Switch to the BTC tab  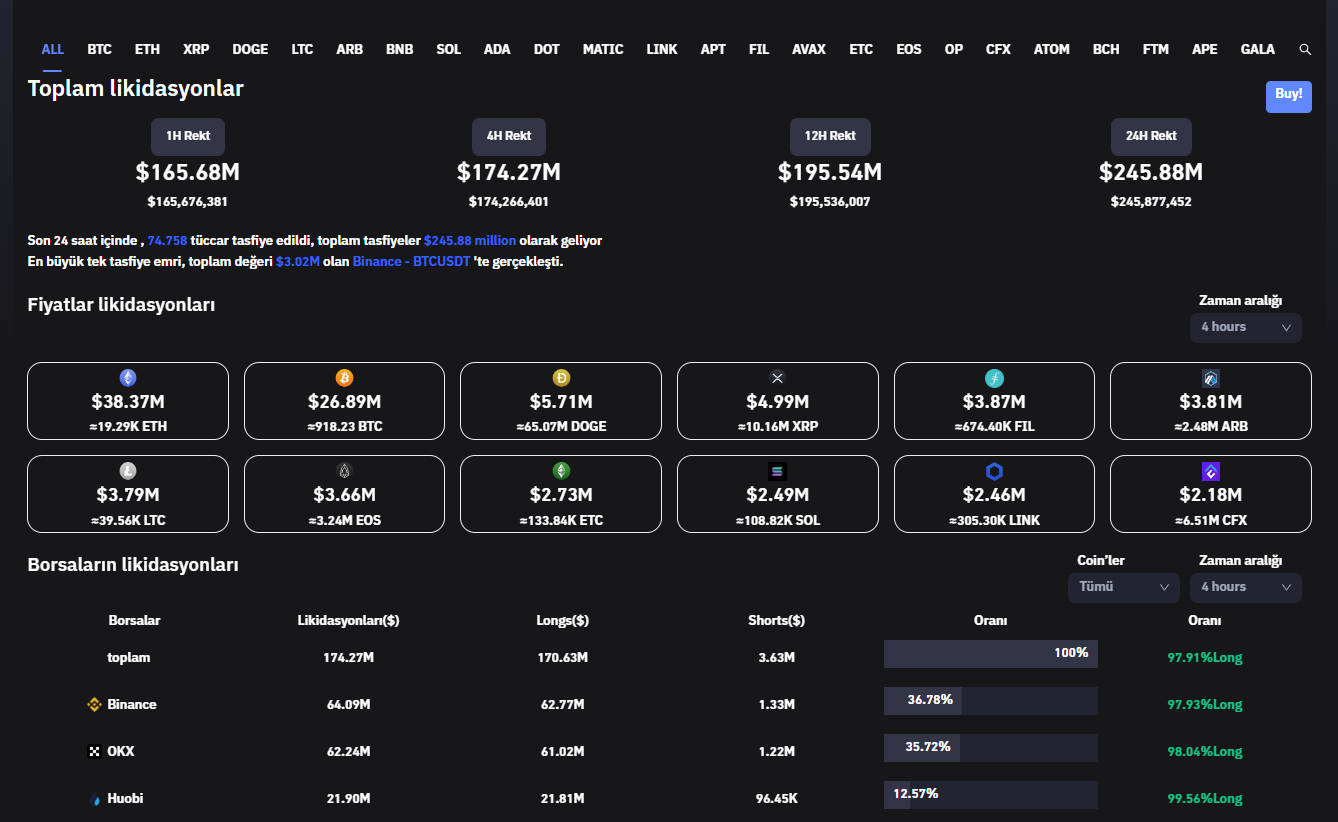pos(99,49)
